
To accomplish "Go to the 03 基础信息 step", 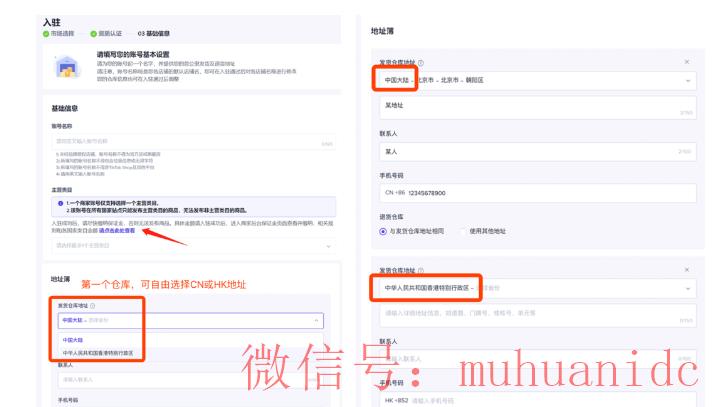I will click(x=153, y=34).
